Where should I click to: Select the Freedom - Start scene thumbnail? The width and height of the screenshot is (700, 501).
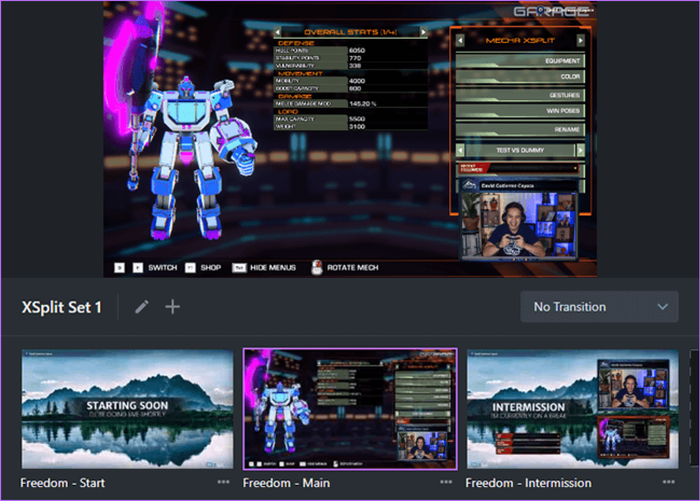click(128, 409)
